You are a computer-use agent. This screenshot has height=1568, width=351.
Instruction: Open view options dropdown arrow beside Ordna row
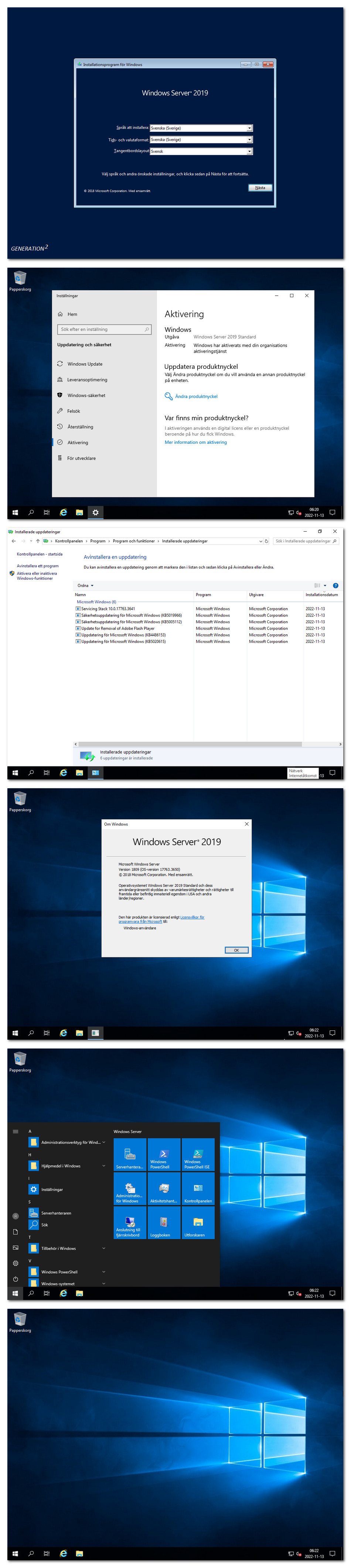(325, 586)
